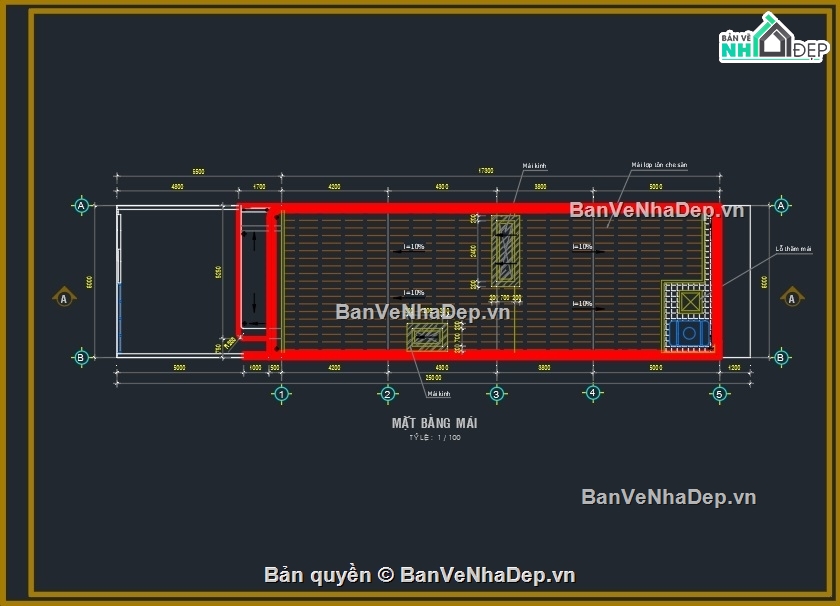
Task: Select the roof access hatch square symbol
Action: coord(690,302)
